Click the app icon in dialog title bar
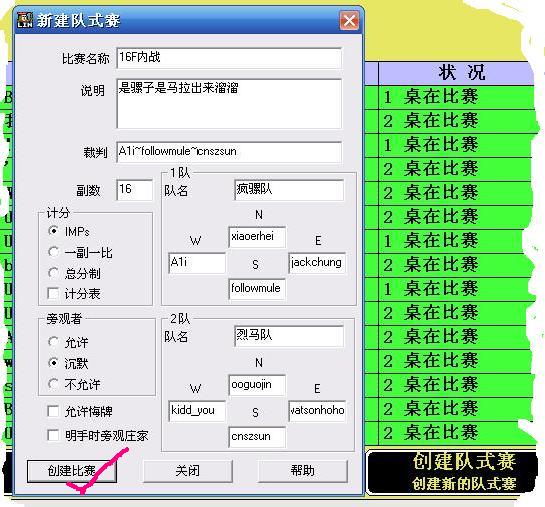The image size is (545, 507). pyautogui.click(x=25, y=20)
